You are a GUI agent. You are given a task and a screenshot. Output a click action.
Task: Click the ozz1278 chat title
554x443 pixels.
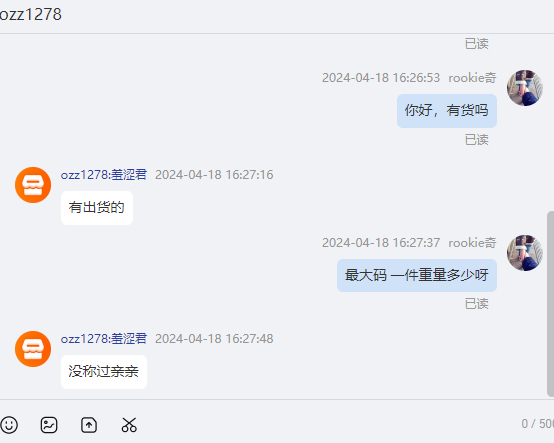pyautogui.click(x=31, y=14)
